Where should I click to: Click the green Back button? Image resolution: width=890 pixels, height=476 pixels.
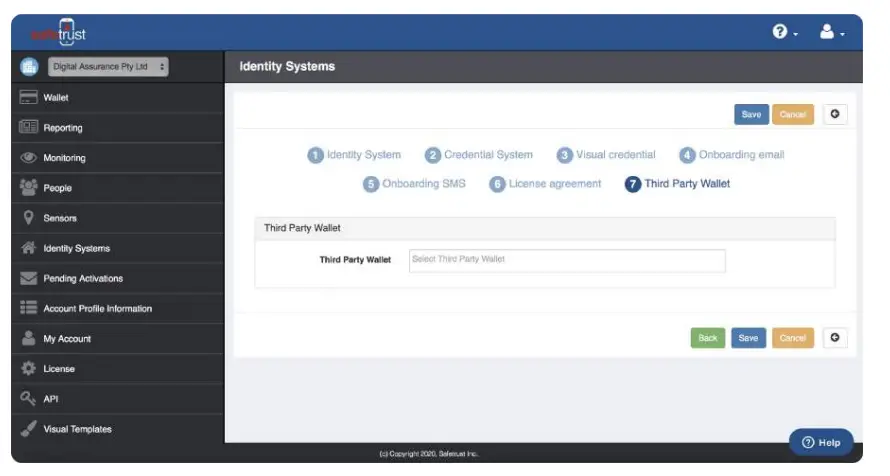coord(708,338)
